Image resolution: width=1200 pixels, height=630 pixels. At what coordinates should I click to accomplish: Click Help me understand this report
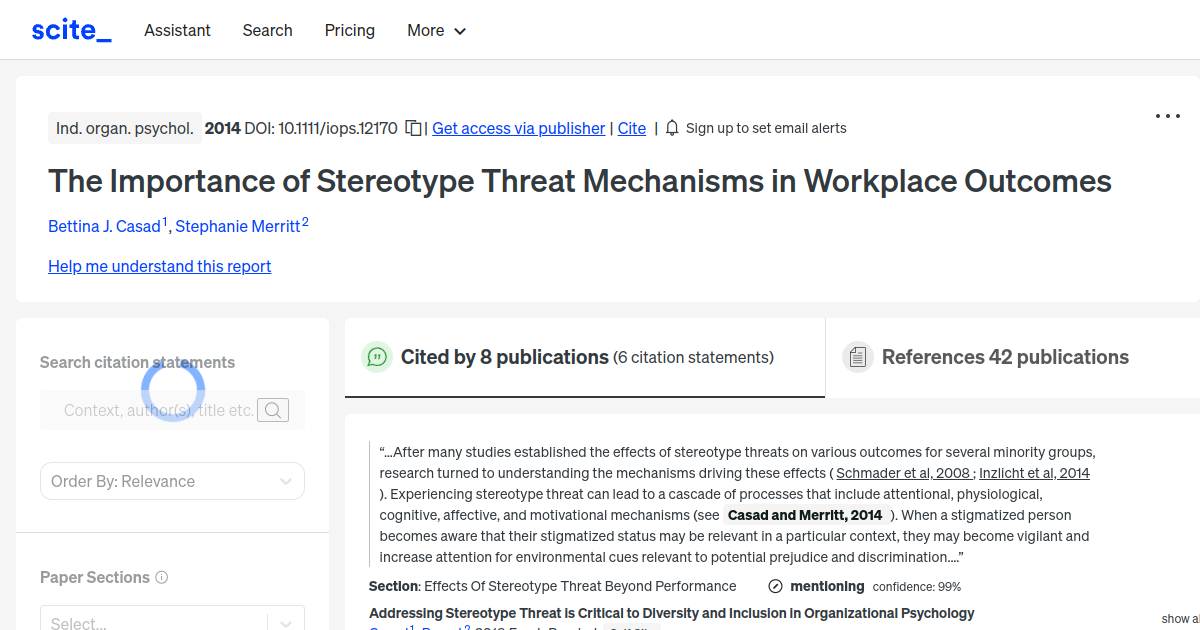(x=159, y=266)
